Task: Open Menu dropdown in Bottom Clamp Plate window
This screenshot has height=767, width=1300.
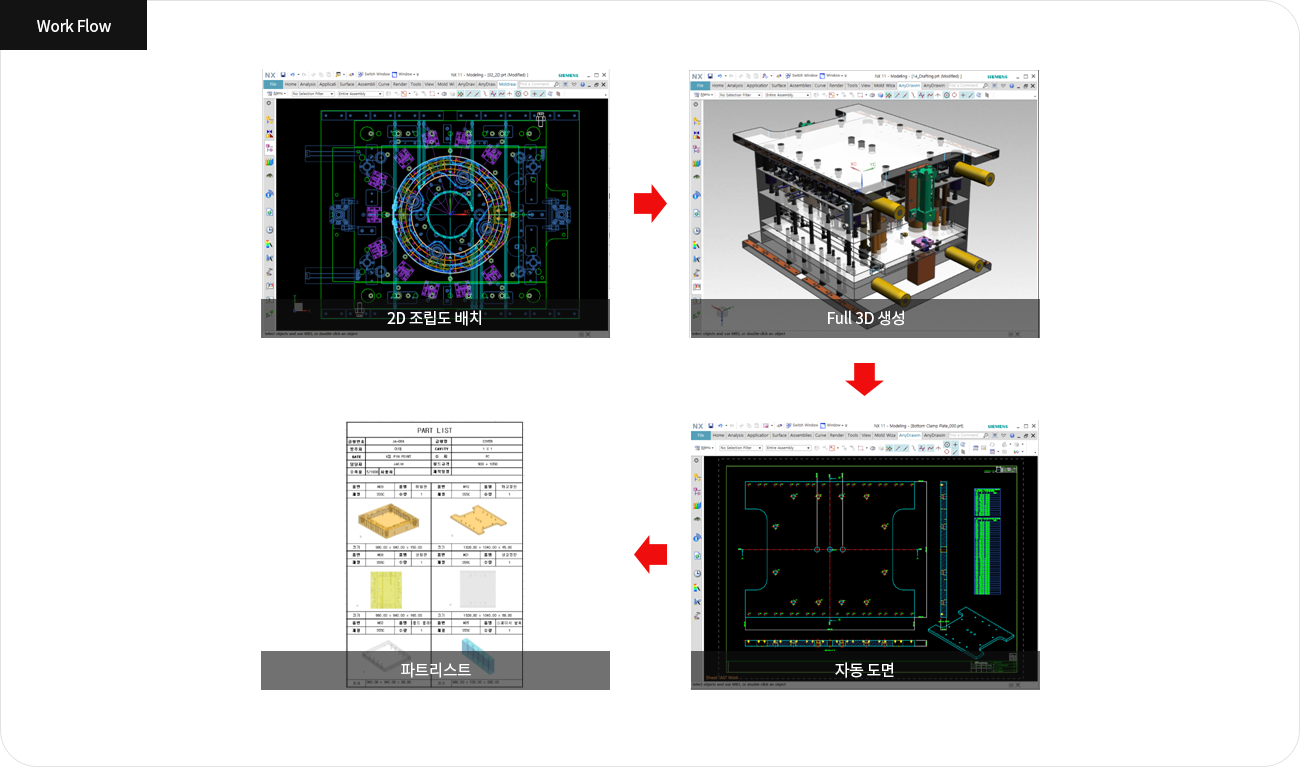Action: [703, 448]
